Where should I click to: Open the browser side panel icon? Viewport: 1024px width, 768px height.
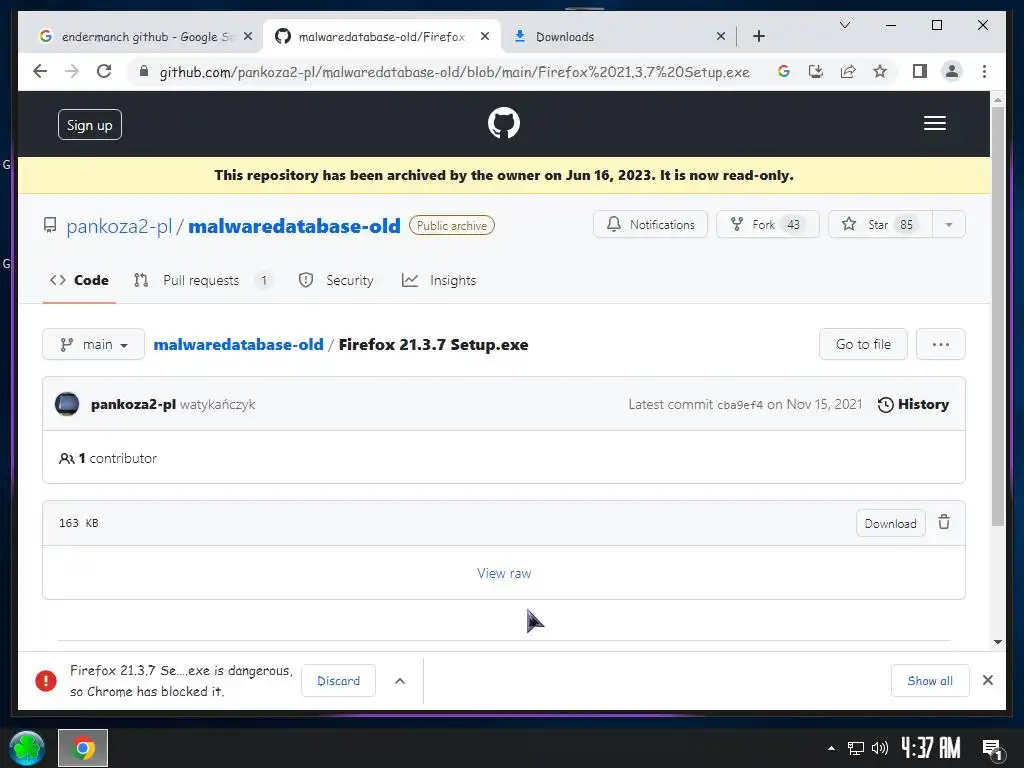920,71
